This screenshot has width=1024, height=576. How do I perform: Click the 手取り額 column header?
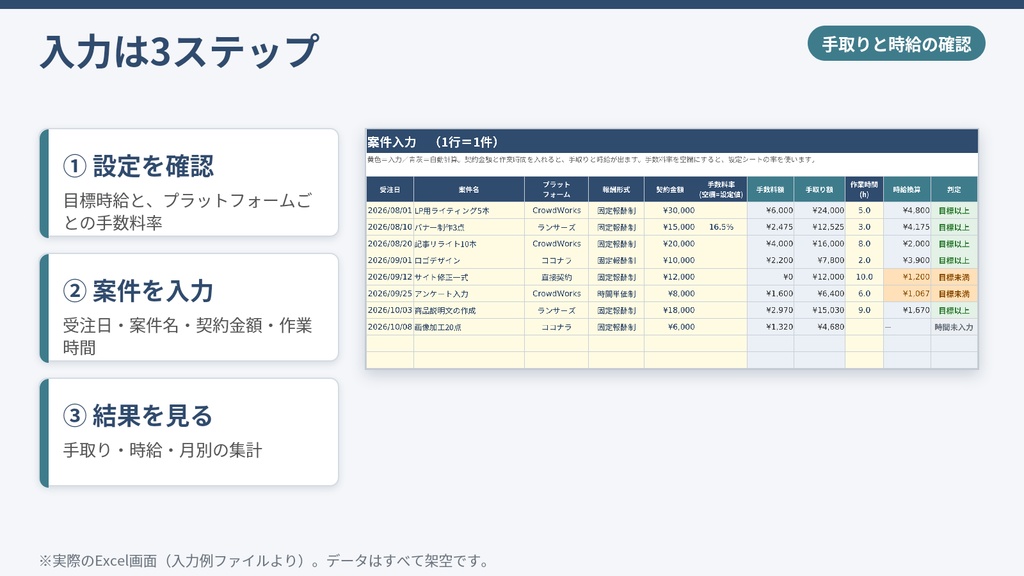[820, 189]
